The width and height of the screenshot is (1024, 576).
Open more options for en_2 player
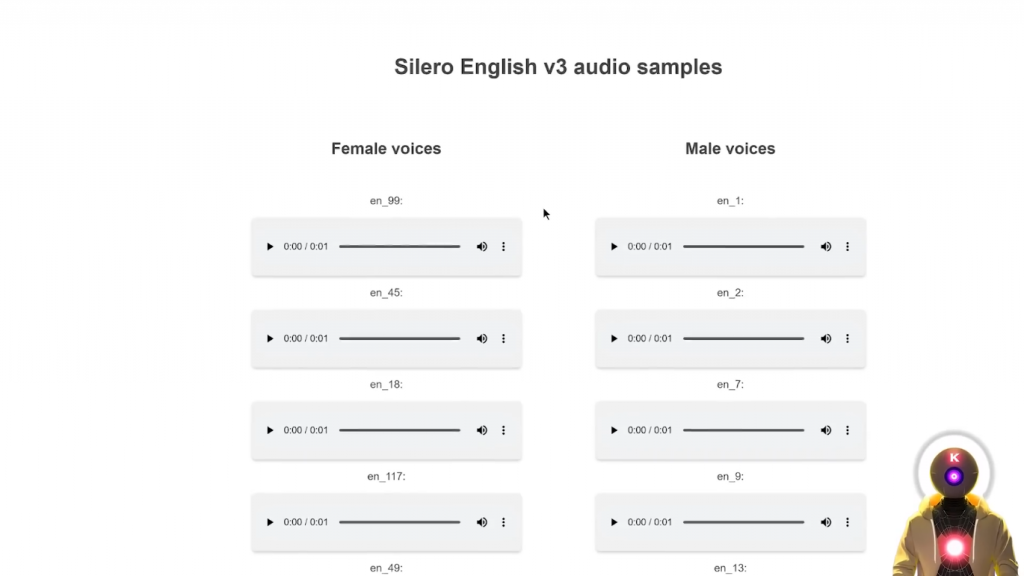[848, 339]
